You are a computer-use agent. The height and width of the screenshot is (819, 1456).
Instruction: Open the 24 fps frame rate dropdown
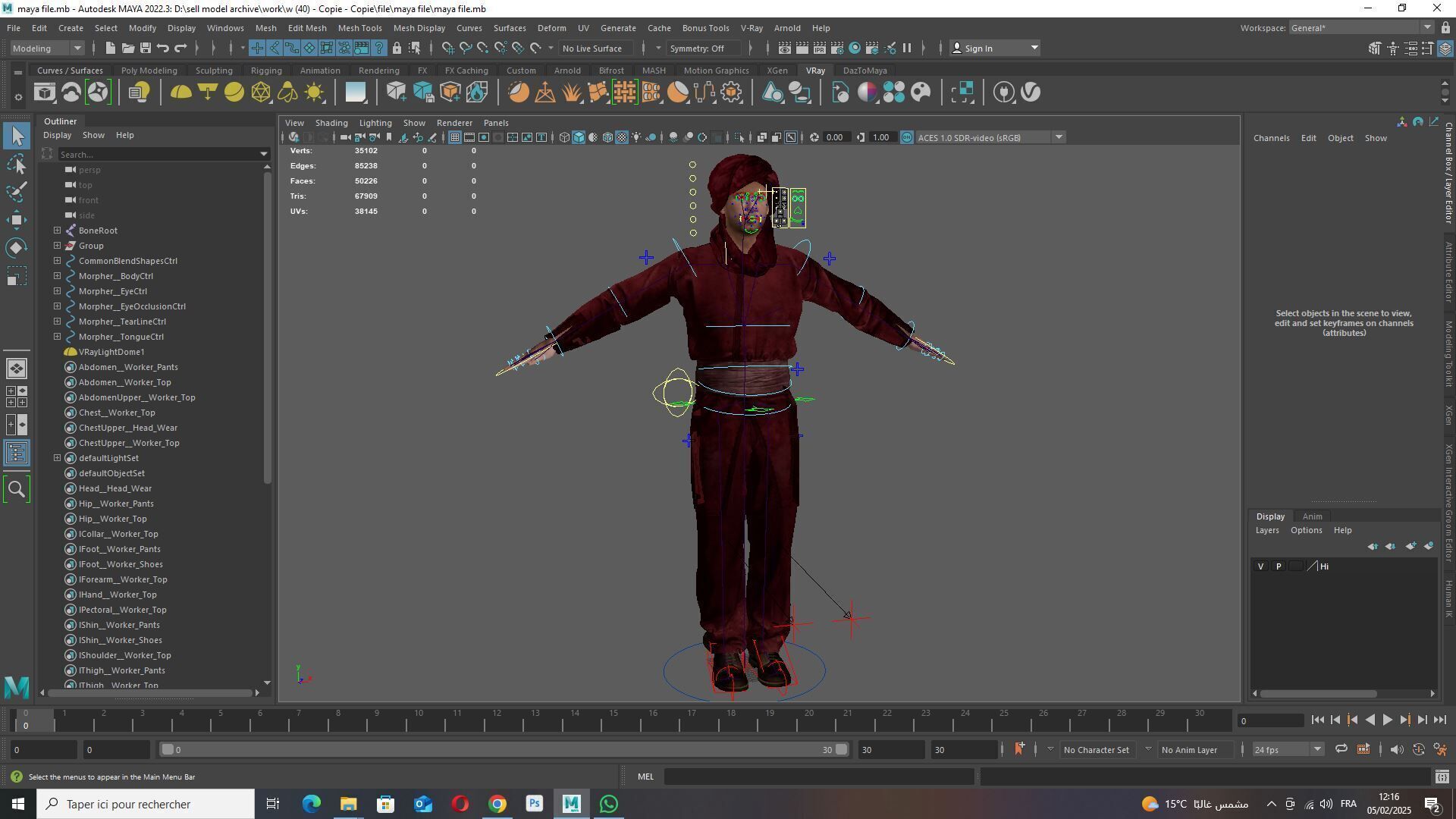(x=1317, y=749)
